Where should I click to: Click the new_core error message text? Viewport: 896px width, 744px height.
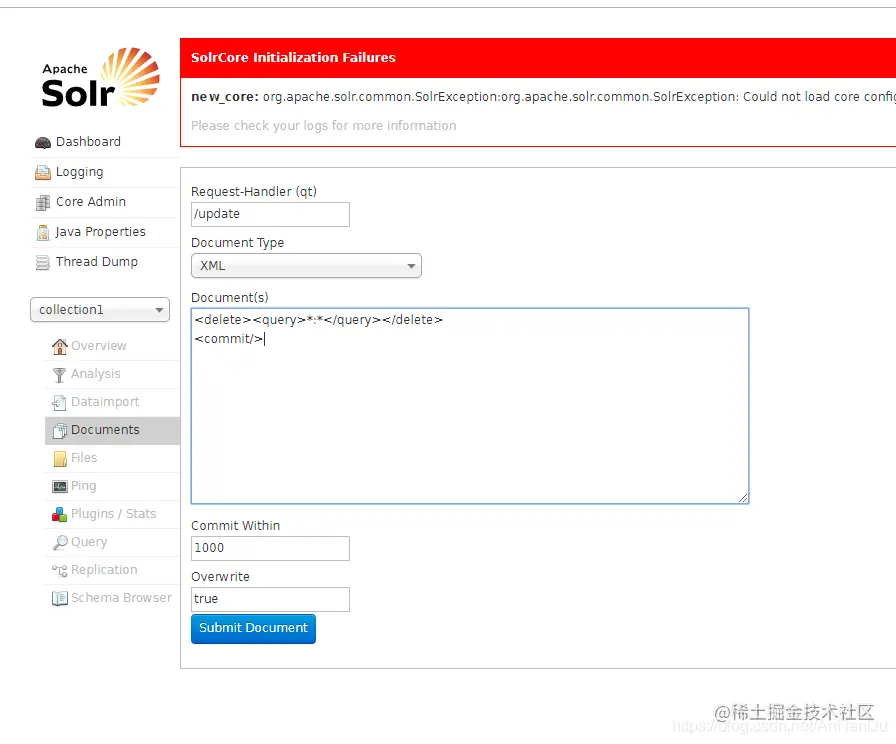[x=543, y=97]
